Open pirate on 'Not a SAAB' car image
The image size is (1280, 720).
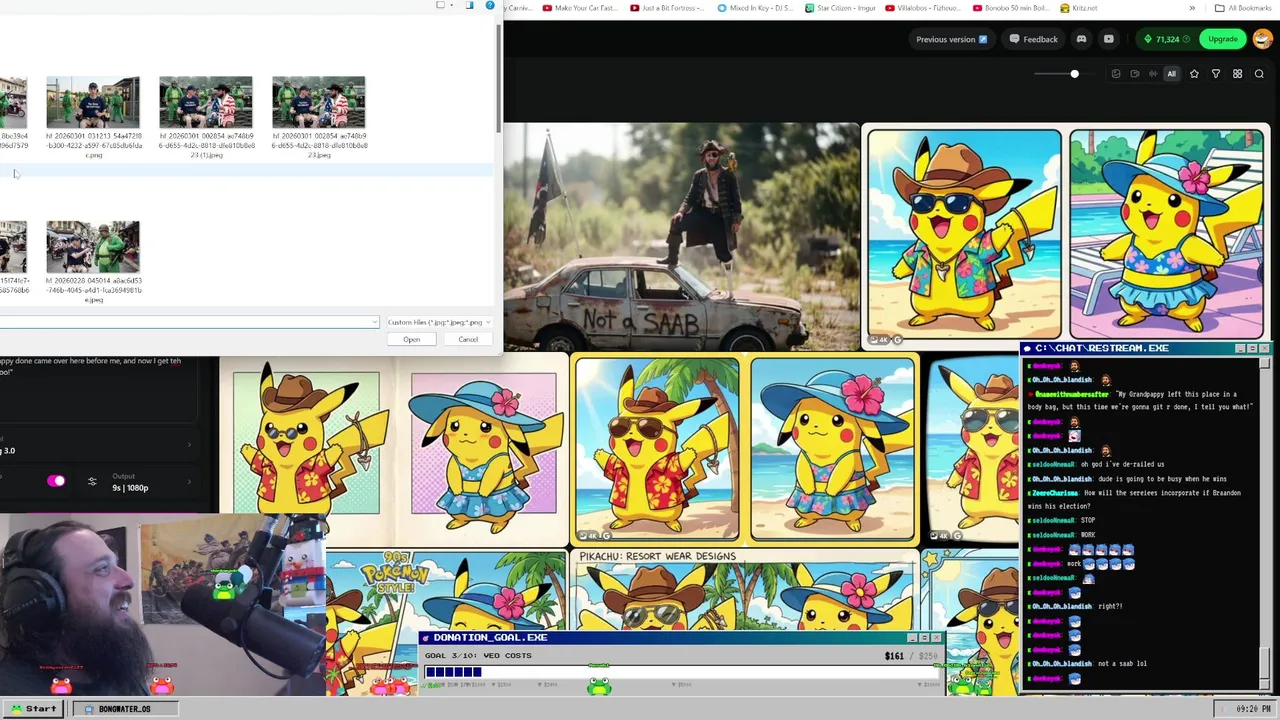coord(681,237)
